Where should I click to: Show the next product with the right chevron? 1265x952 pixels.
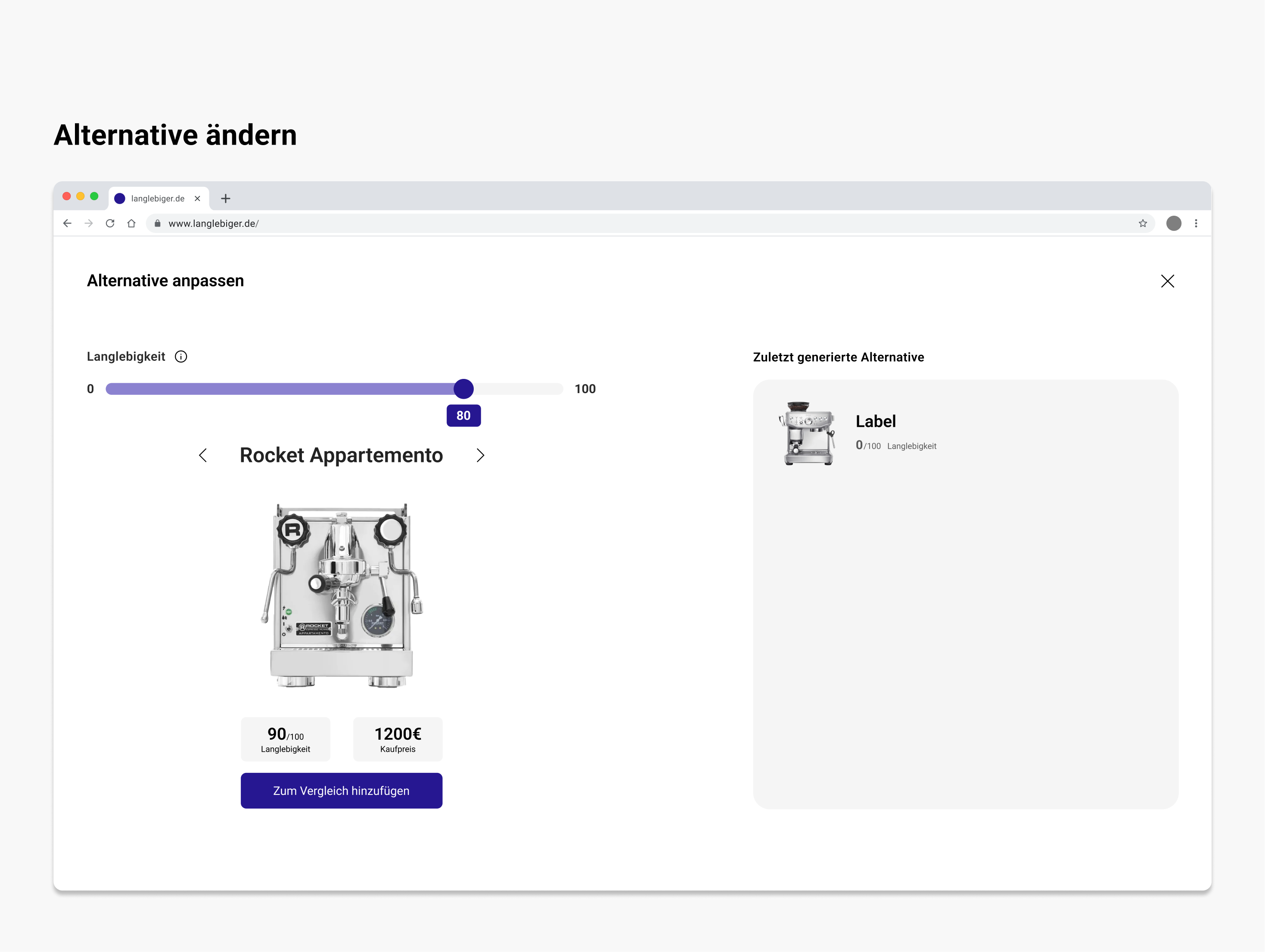tap(480, 456)
